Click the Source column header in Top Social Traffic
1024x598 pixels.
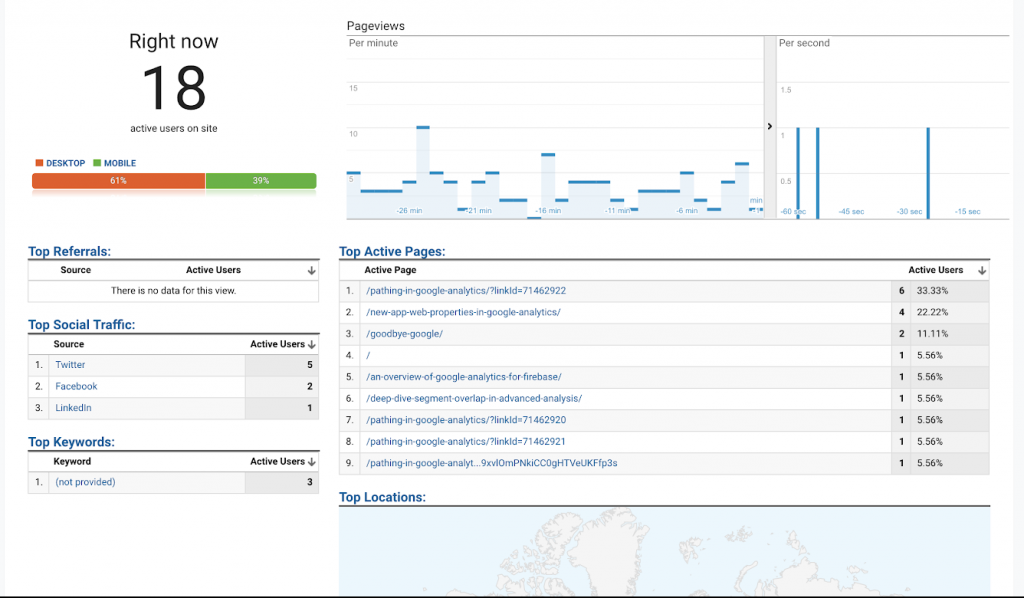coord(69,344)
